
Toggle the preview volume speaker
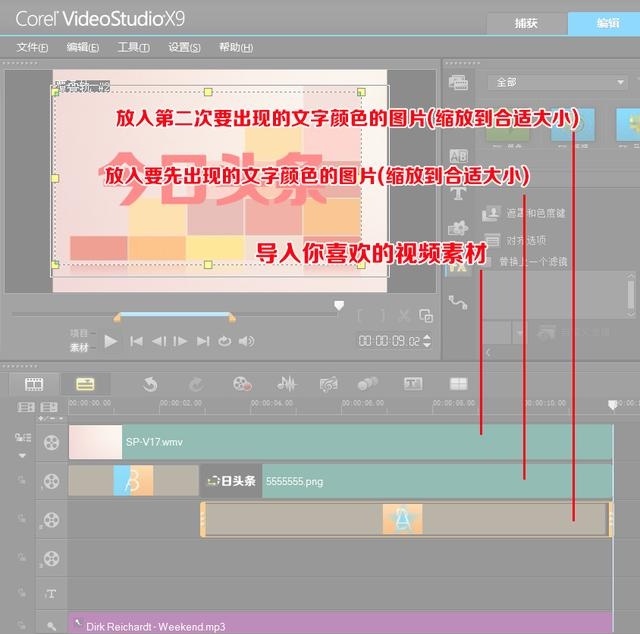[246, 341]
